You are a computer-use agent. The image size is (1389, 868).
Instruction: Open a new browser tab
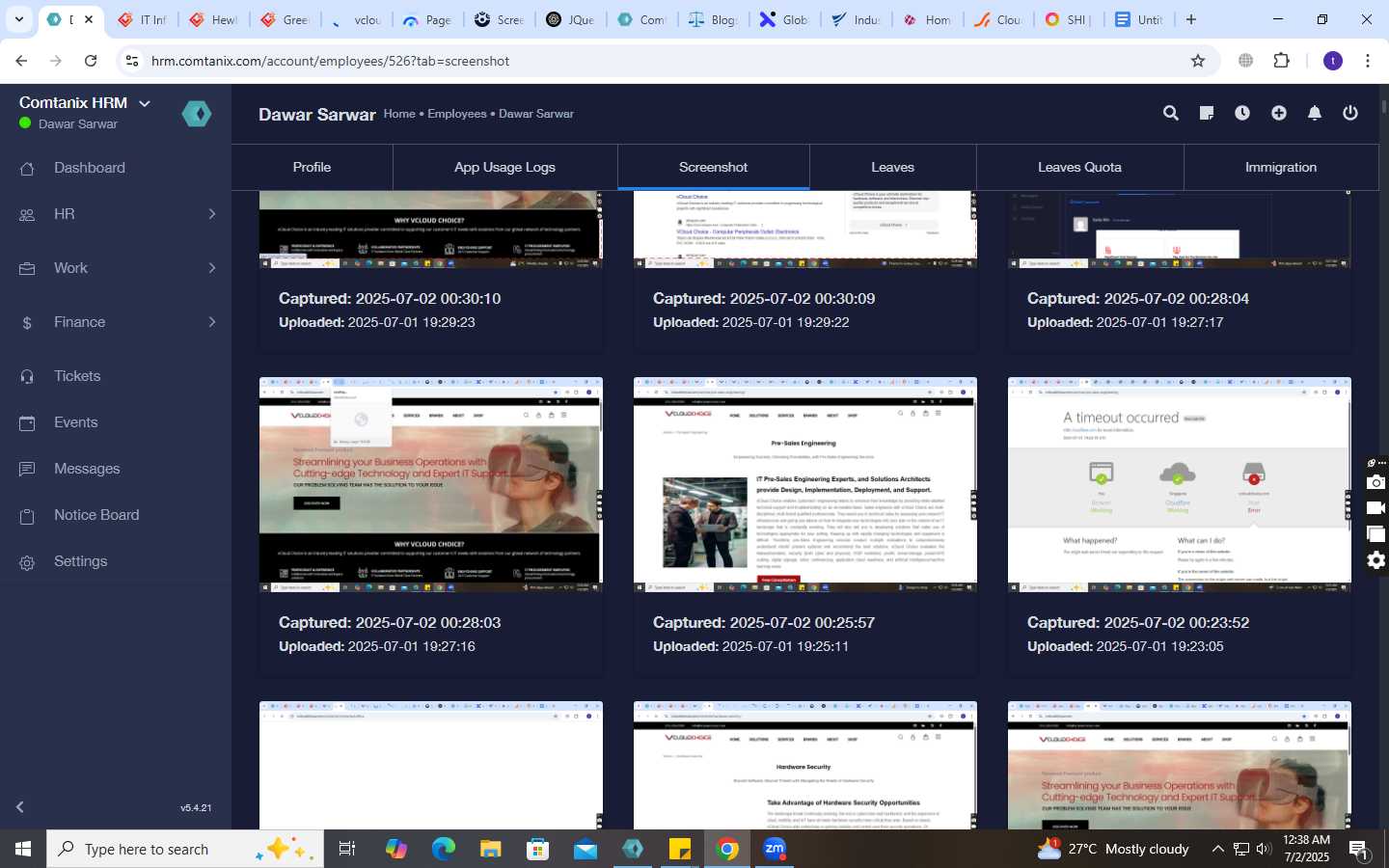coord(1191,19)
